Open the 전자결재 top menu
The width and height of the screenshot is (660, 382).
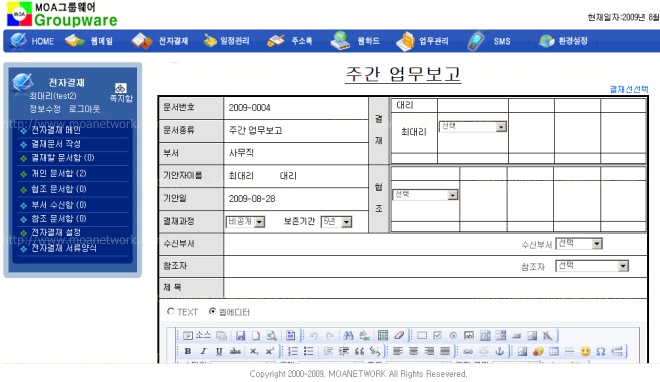point(160,41)
